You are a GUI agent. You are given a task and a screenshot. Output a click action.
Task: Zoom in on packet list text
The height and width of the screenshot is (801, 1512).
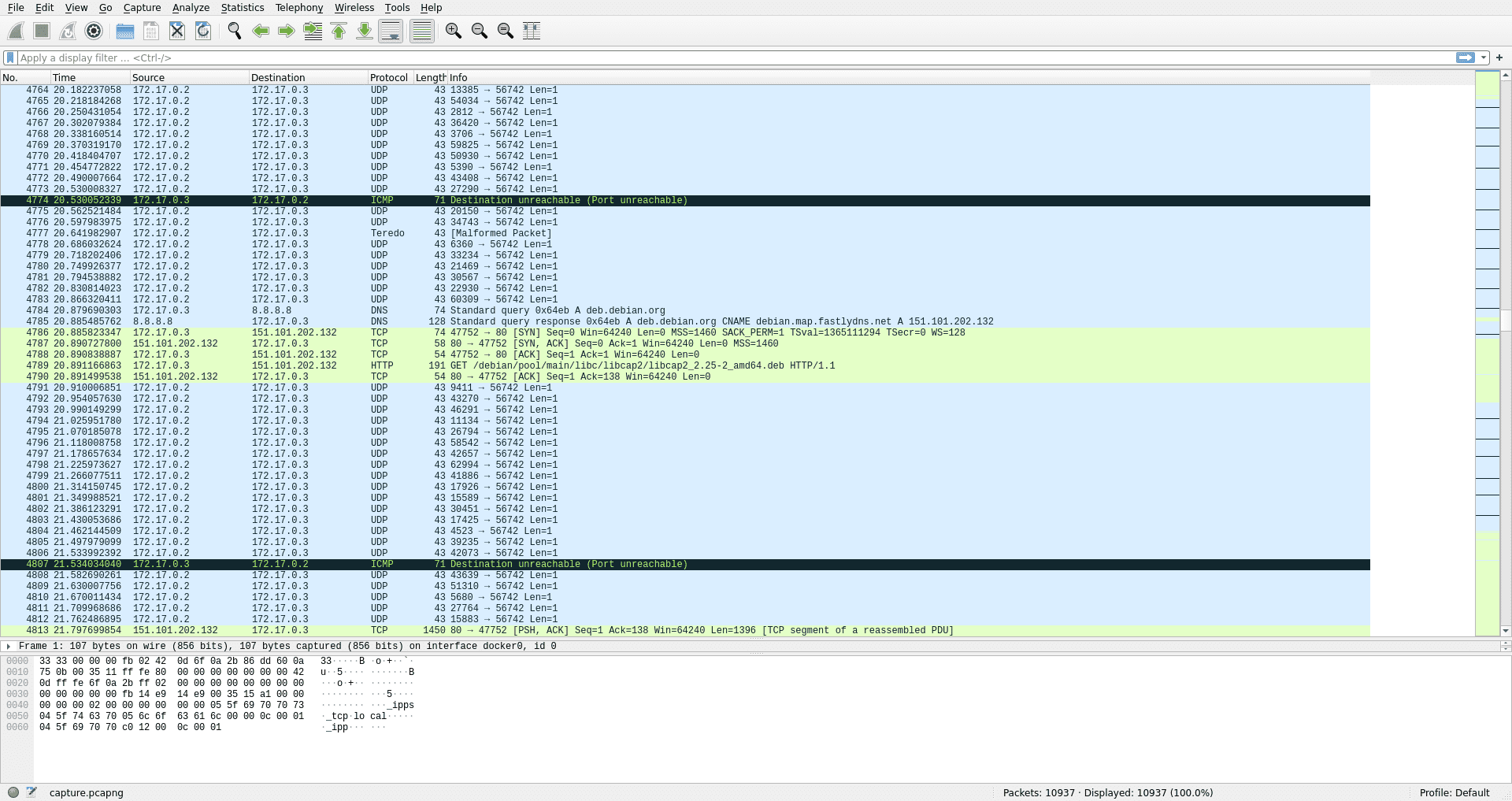click(x=453, y=31)
